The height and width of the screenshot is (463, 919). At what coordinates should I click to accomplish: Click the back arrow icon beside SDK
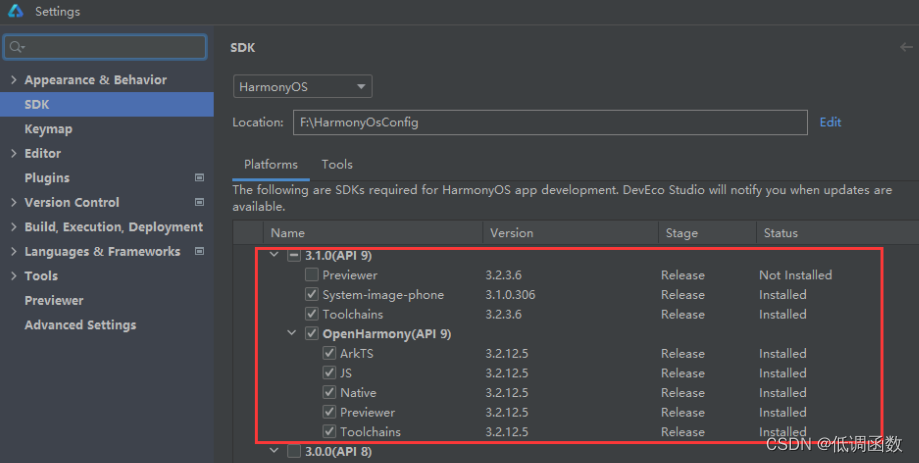click(906, 47)
